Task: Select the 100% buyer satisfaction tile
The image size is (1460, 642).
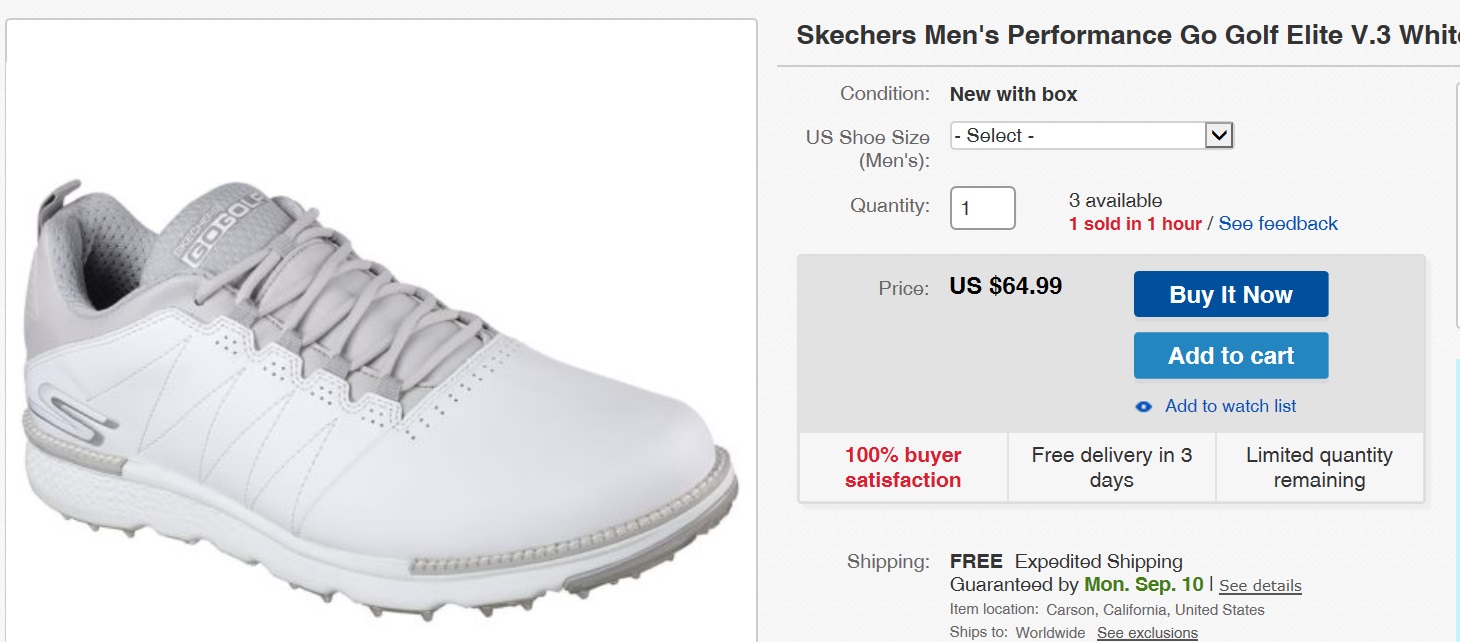Action: 903,467
